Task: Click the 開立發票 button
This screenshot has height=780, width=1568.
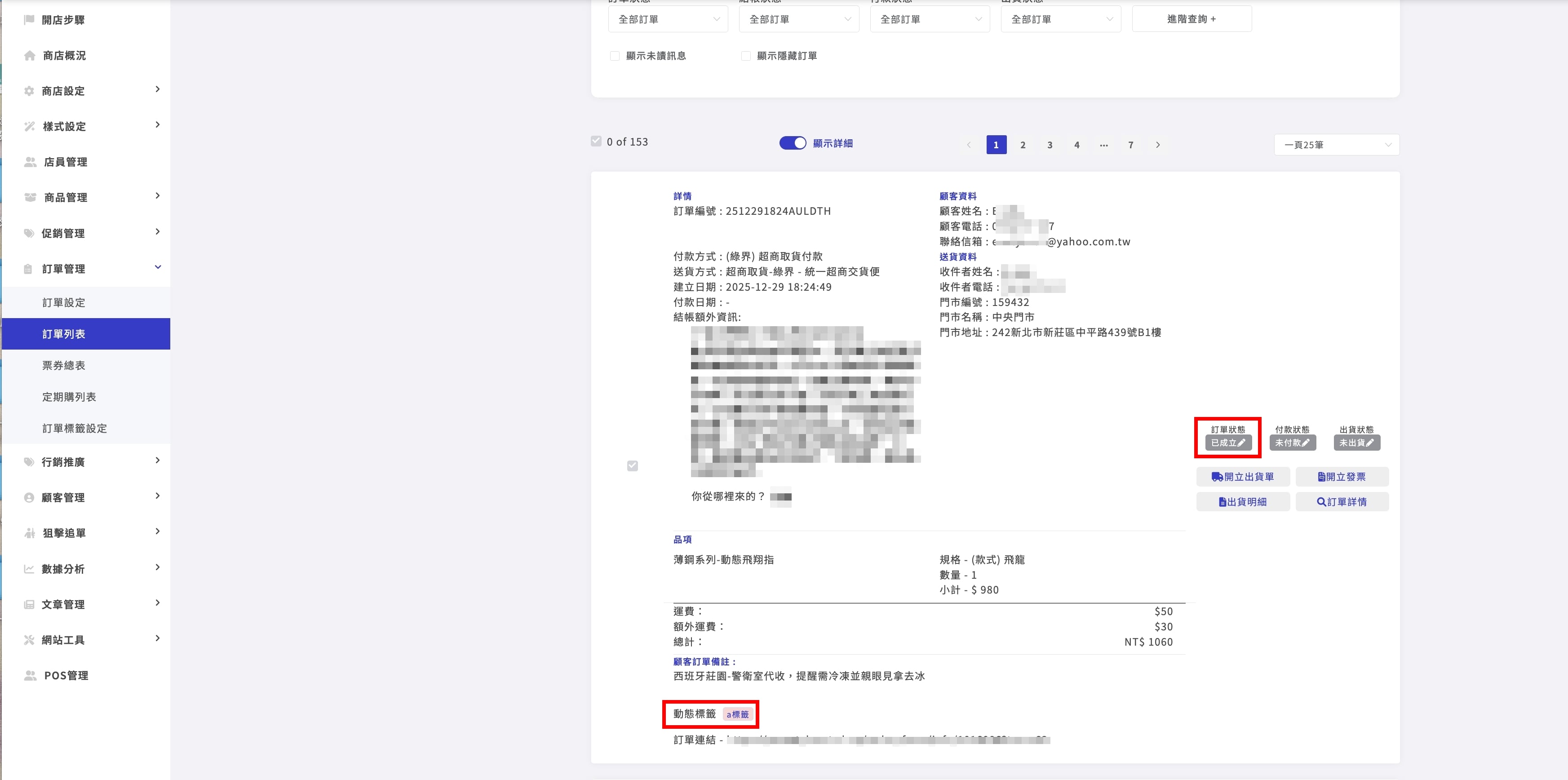Action: [1342, 477]
